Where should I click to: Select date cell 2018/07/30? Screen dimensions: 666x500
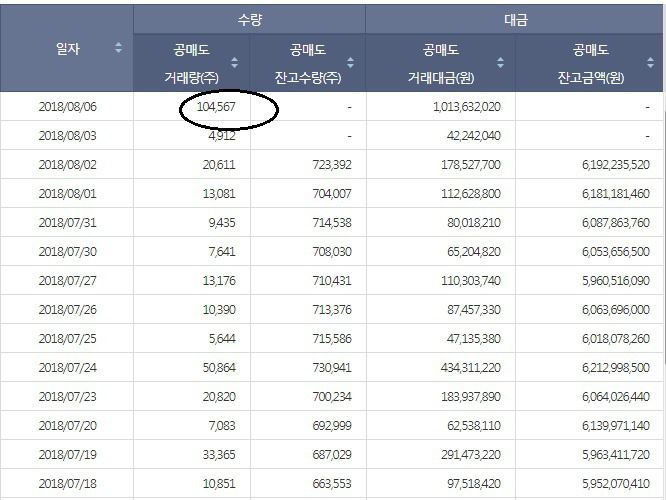coord(68,251)
